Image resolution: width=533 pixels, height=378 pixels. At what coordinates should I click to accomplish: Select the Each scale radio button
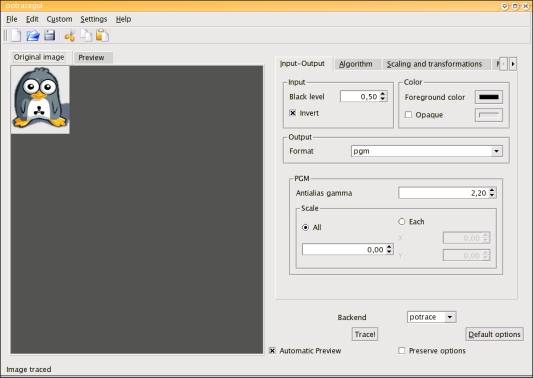[x=401, y=221]
